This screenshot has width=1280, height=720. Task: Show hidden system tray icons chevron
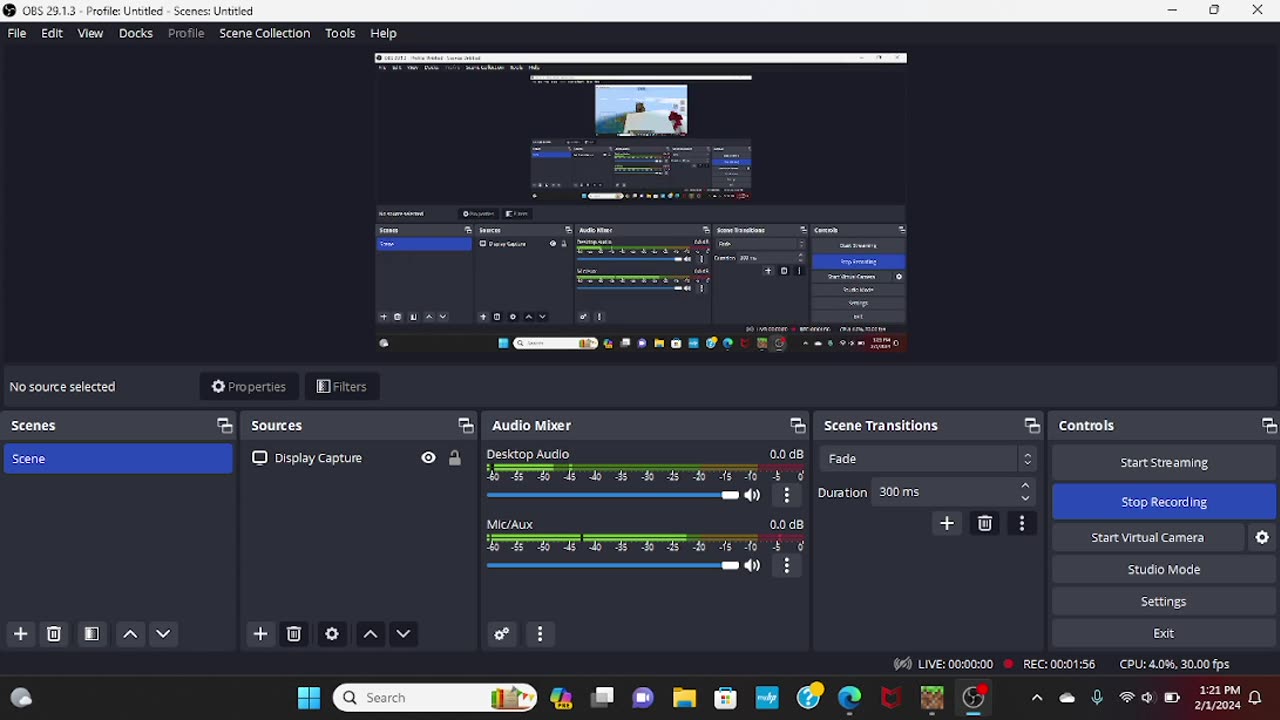[1037, 698]
